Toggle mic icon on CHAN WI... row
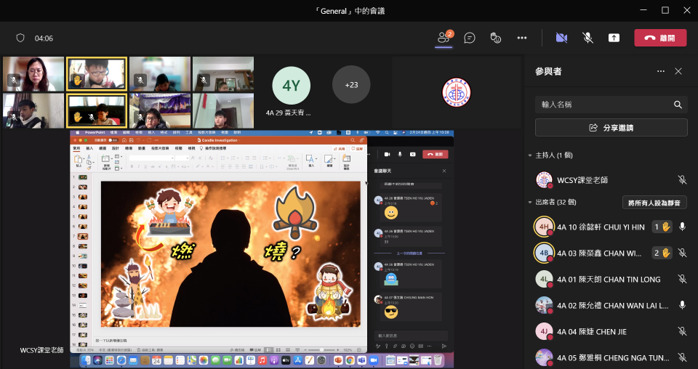 click(682, 253)
